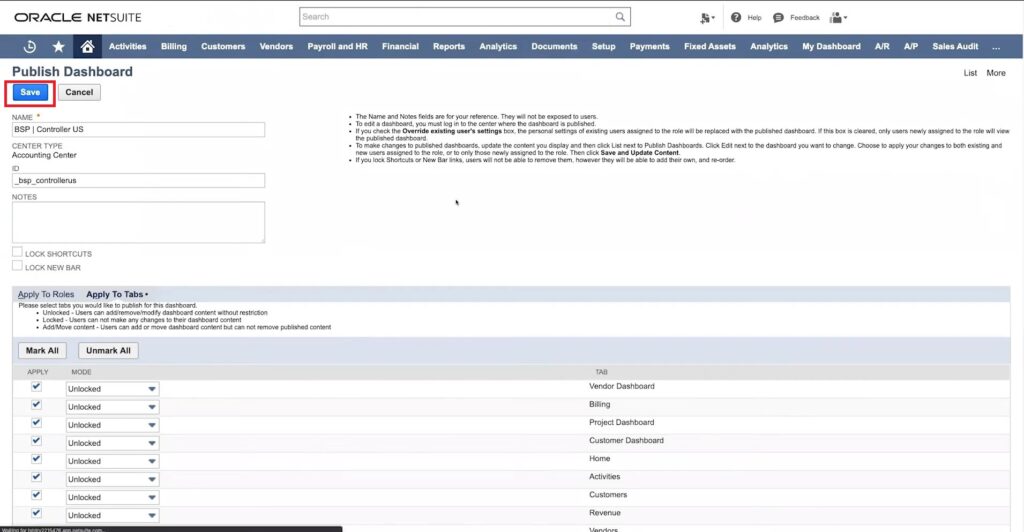This screenshot has height=532, width=1024.
Task: Open the List link
Action: (970, 73)
